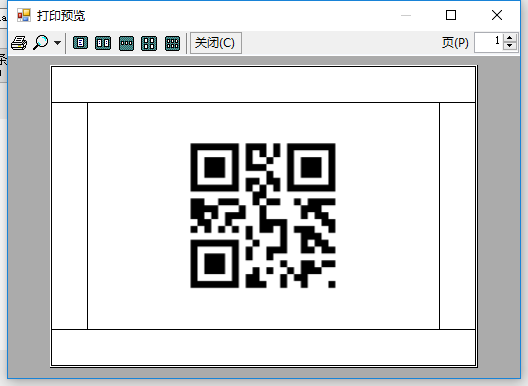This screenshot has height=386, width=528.
Task: Open the zoom level dropdown arrow
Action: [58, 43]
